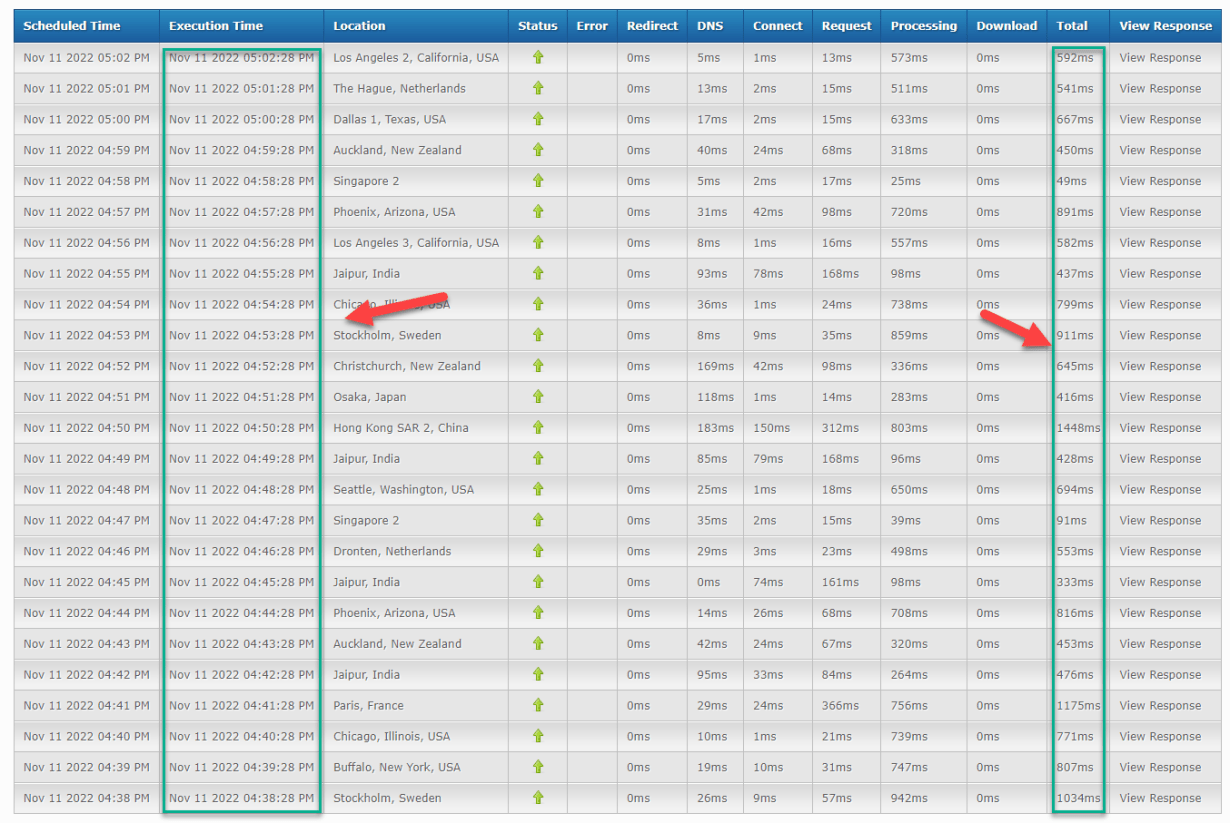The width and height of the screenshot is (1230, 823).
Task: Click status arrow in the 04:40 PM Chicago row
Action: tap(538, 736)
